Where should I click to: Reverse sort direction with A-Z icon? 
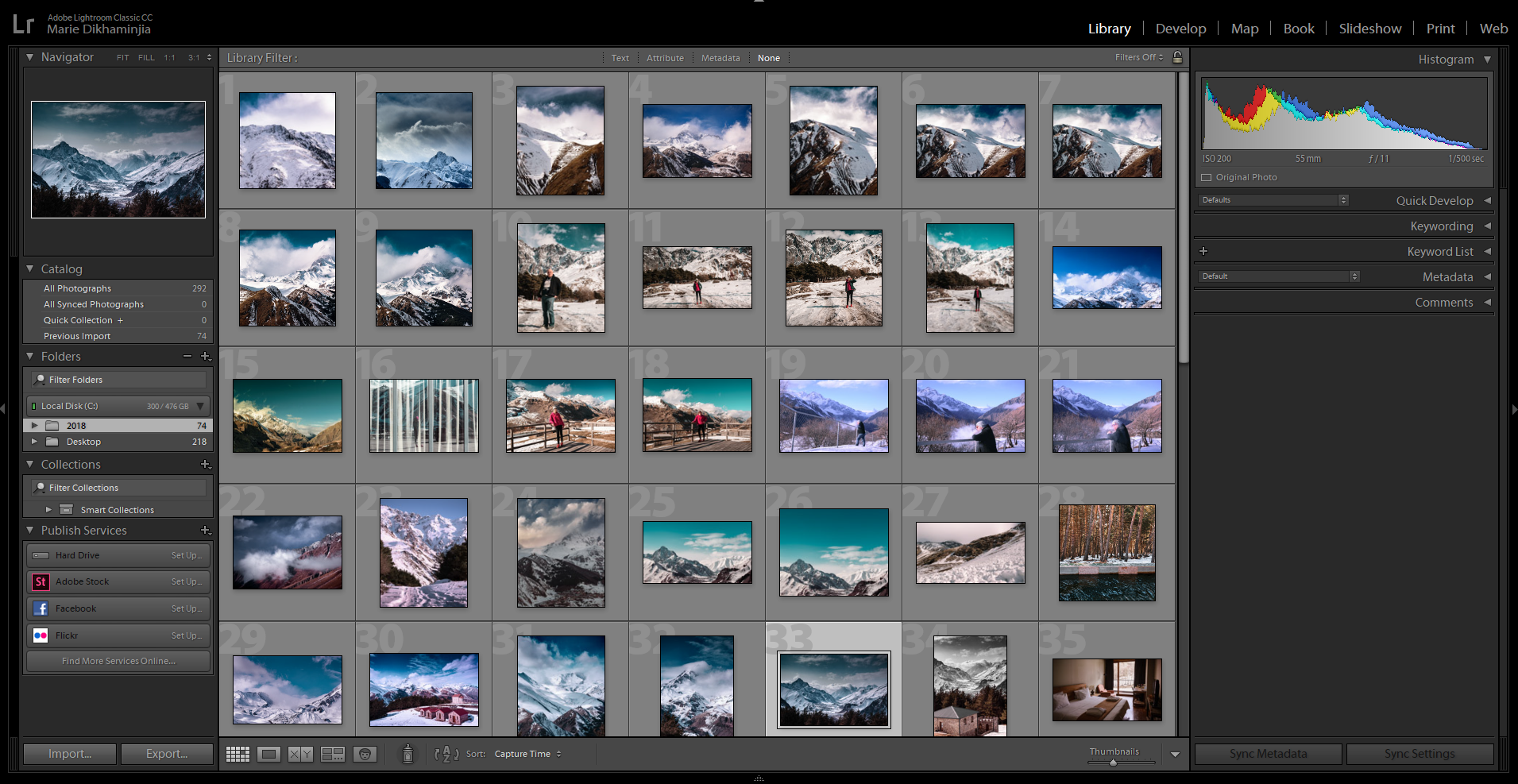(446, 754)
